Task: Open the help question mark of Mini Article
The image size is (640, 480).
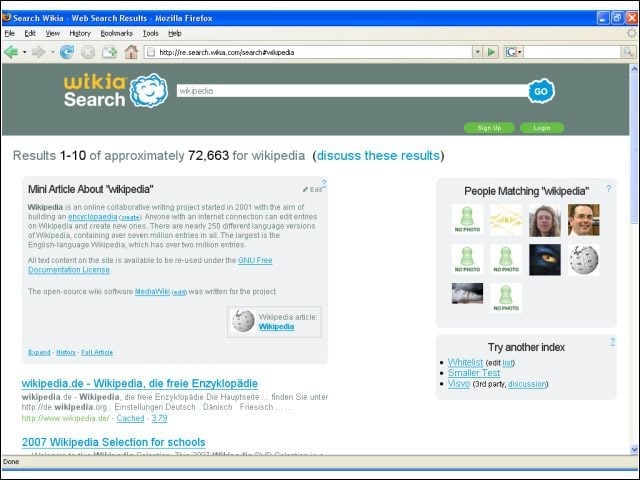Action: [x=324, y=182]
